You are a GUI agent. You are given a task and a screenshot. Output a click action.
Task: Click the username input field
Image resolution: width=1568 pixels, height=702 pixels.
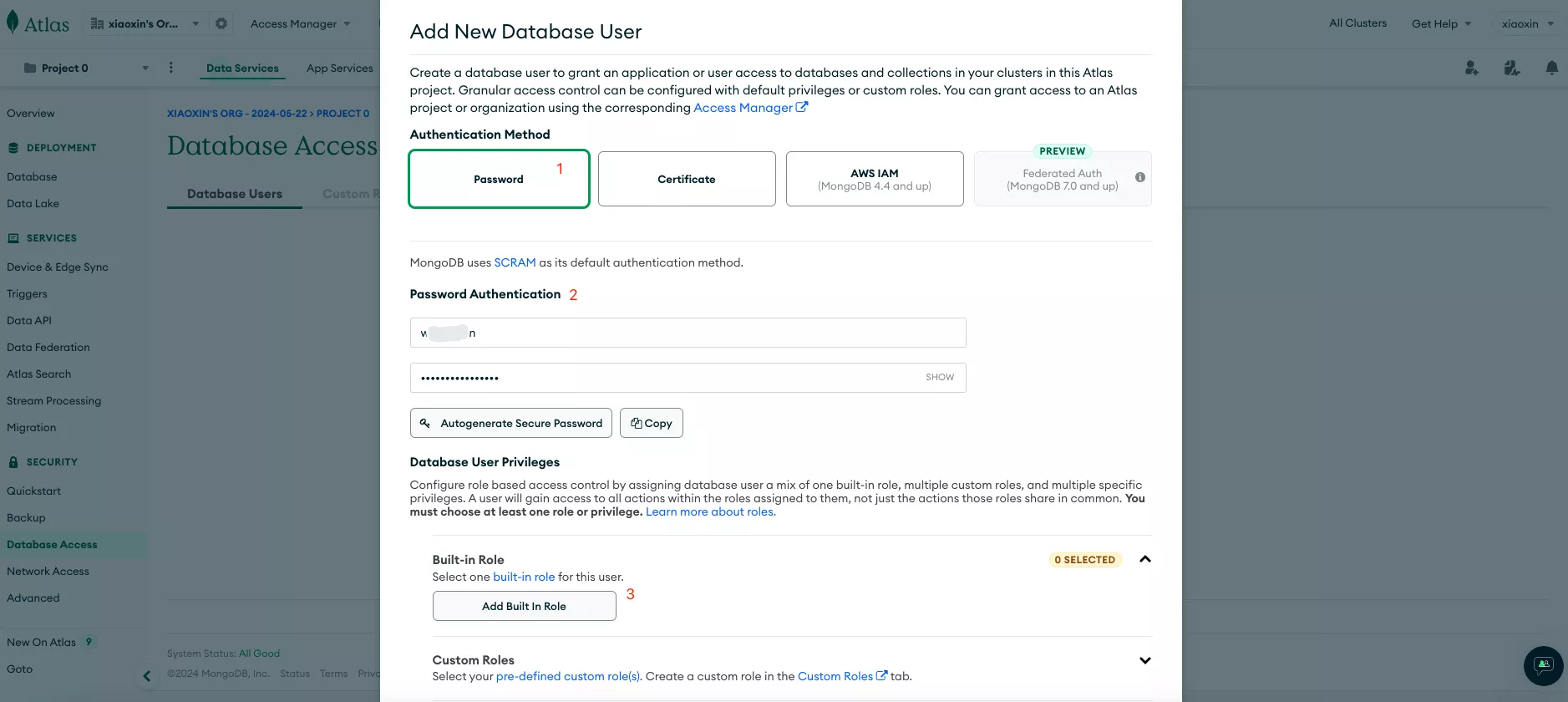[x=688, y=333]
